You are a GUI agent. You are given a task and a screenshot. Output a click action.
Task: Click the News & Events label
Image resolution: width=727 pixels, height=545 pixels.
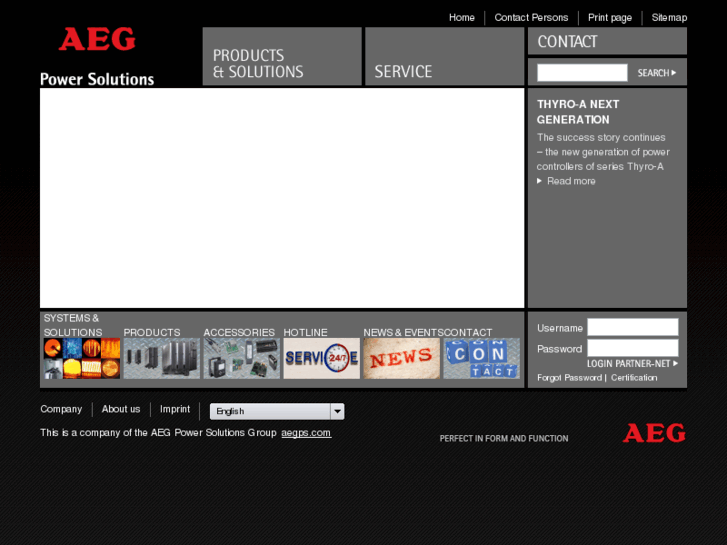point(403,333)
